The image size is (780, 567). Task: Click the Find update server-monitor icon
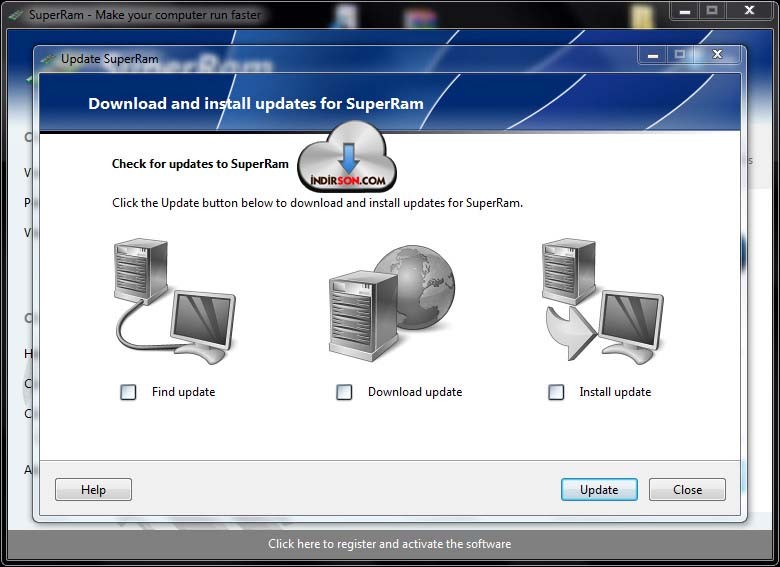(175, 301)
